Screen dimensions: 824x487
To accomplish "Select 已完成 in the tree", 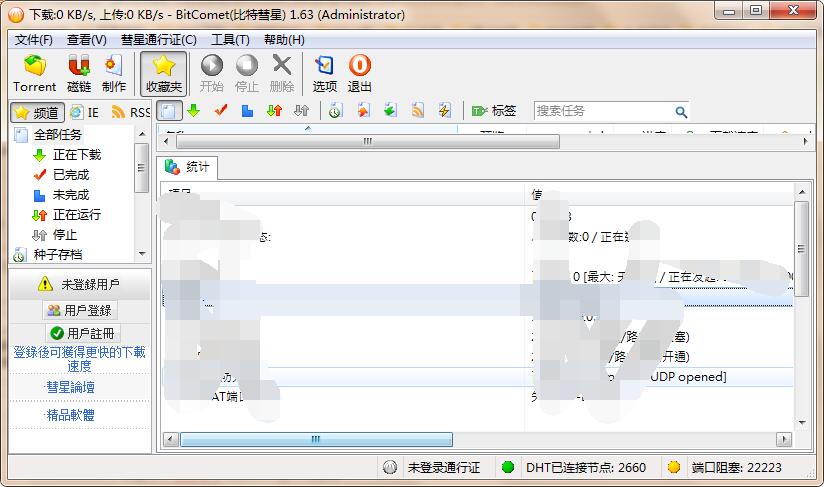I will [71, 175].
